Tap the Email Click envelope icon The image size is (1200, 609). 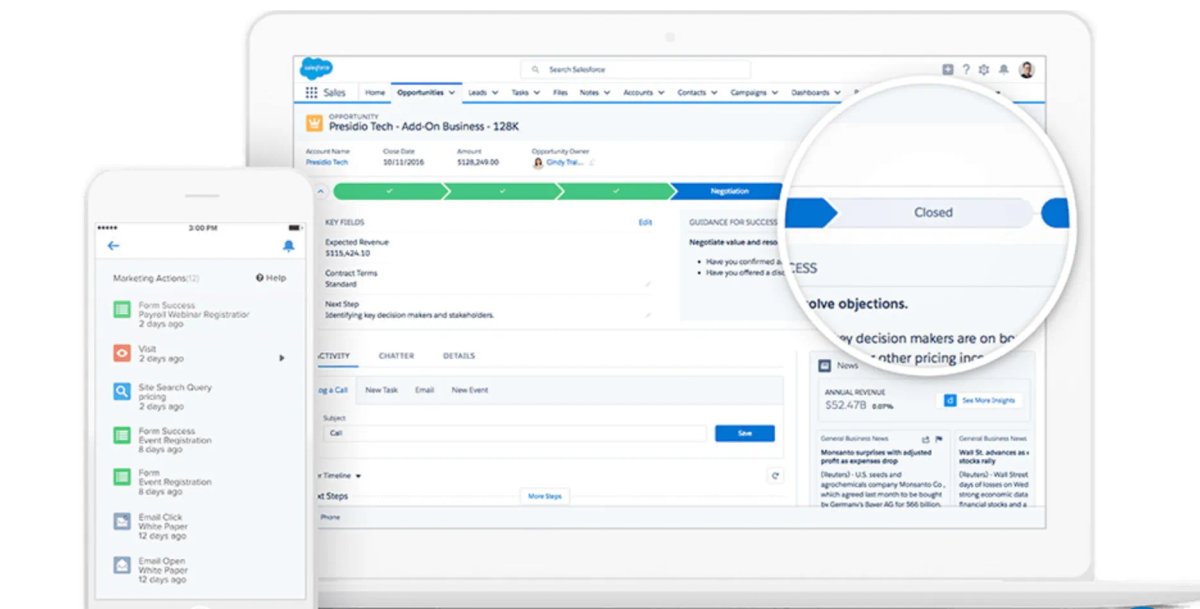[x=121, y=521]
